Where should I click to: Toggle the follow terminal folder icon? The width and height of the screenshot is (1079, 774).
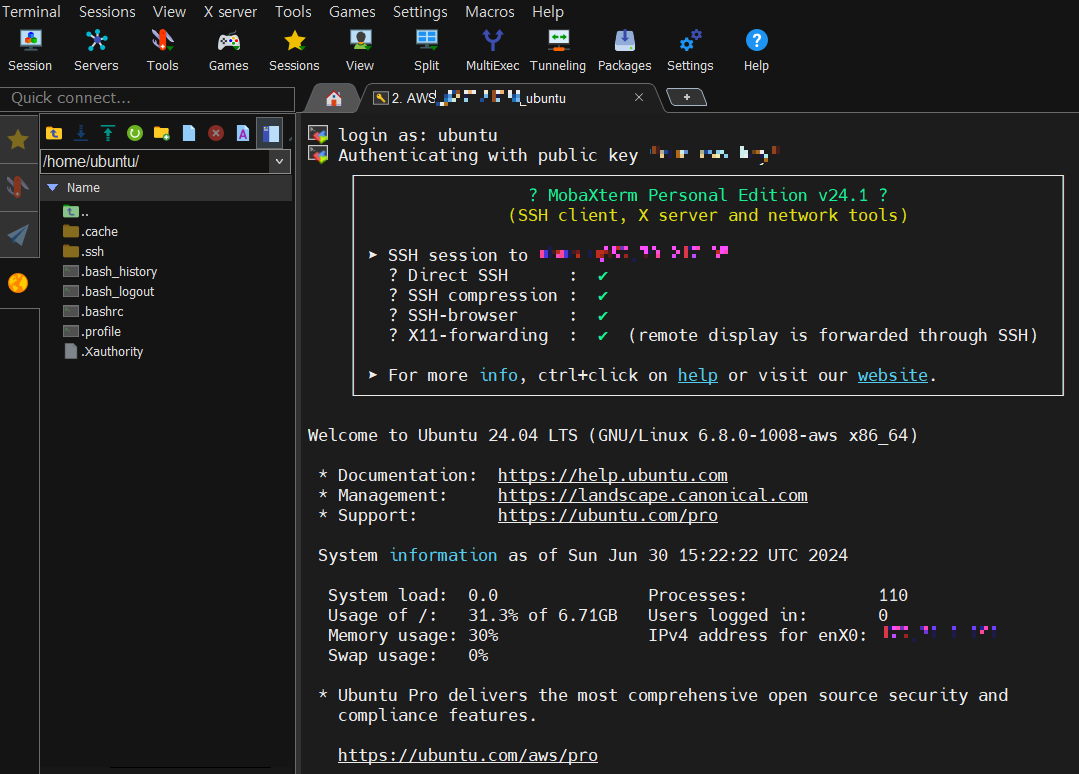tap(270, 133)
